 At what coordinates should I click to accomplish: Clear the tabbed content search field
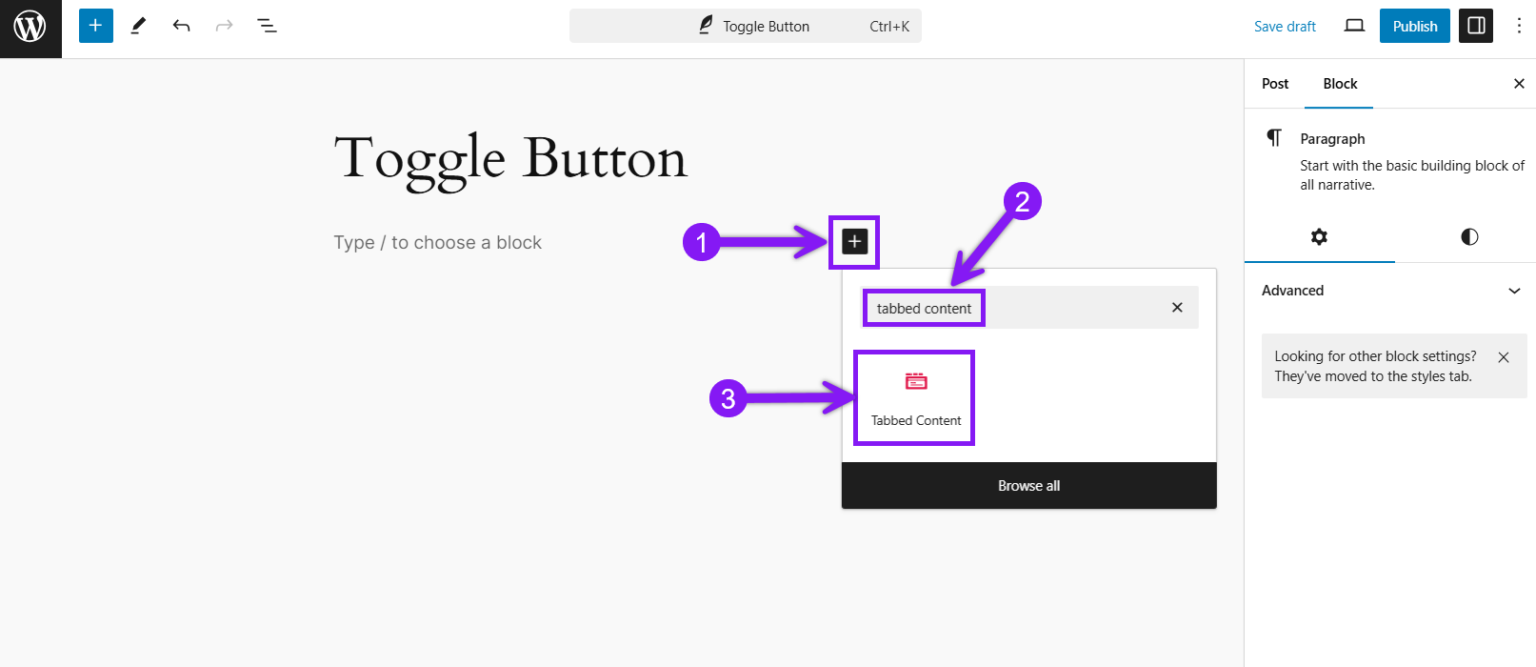(x=1176, y=307)
